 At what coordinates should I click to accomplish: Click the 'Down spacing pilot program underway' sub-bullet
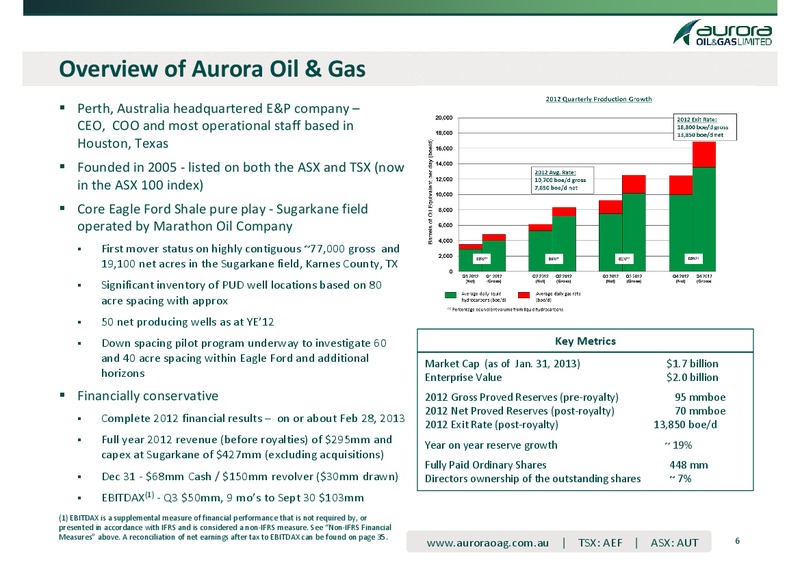click(x=244, y=358)
